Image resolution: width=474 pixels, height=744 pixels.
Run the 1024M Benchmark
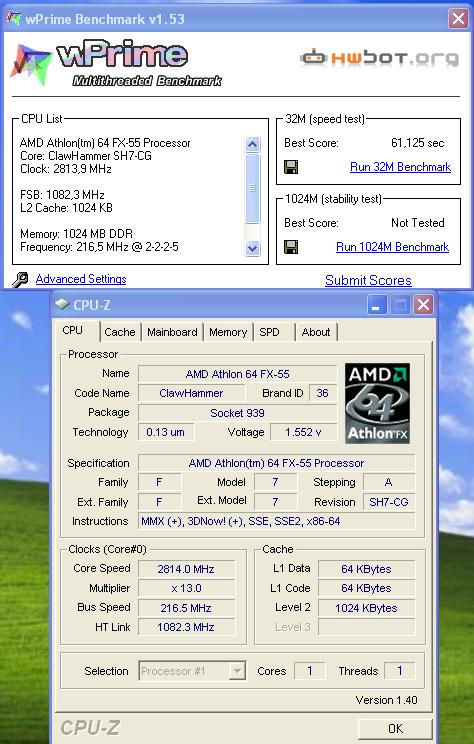tap(392, 247)
